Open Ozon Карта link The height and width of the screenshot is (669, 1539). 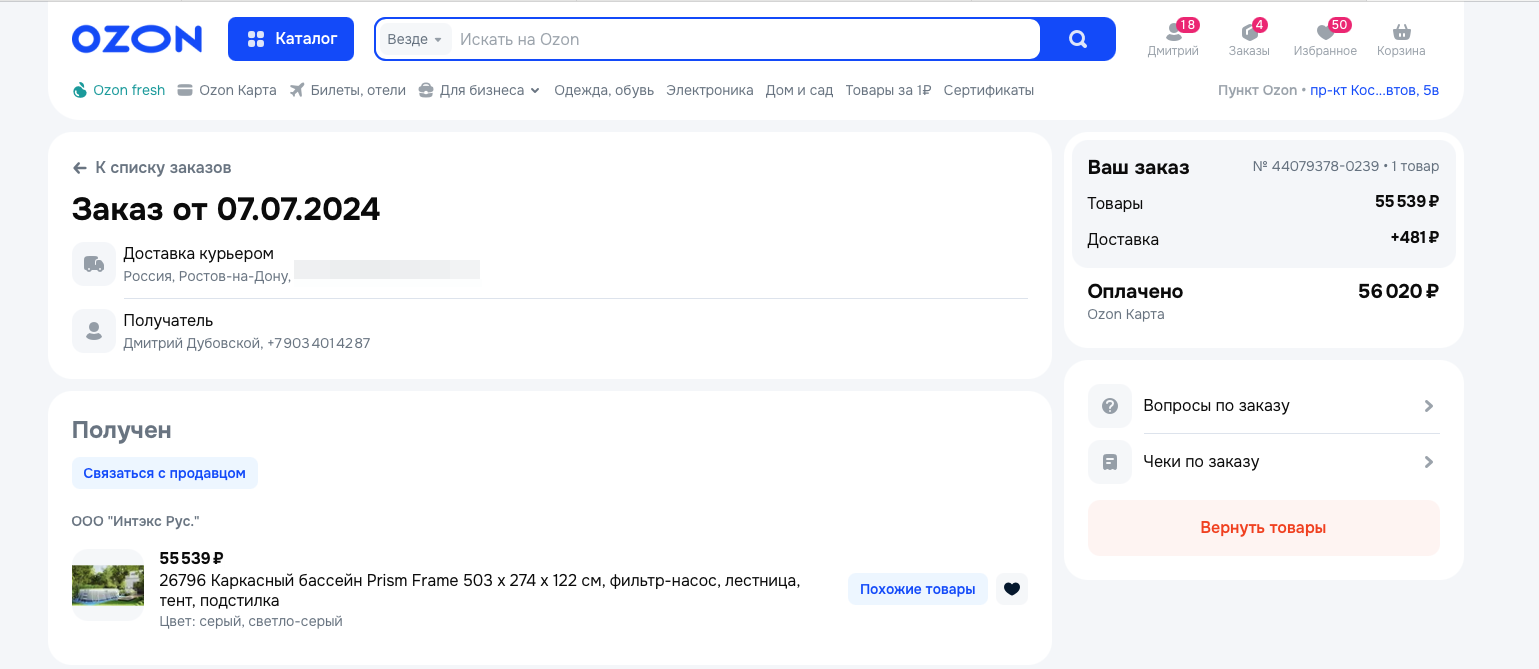[x=227, y=90]
